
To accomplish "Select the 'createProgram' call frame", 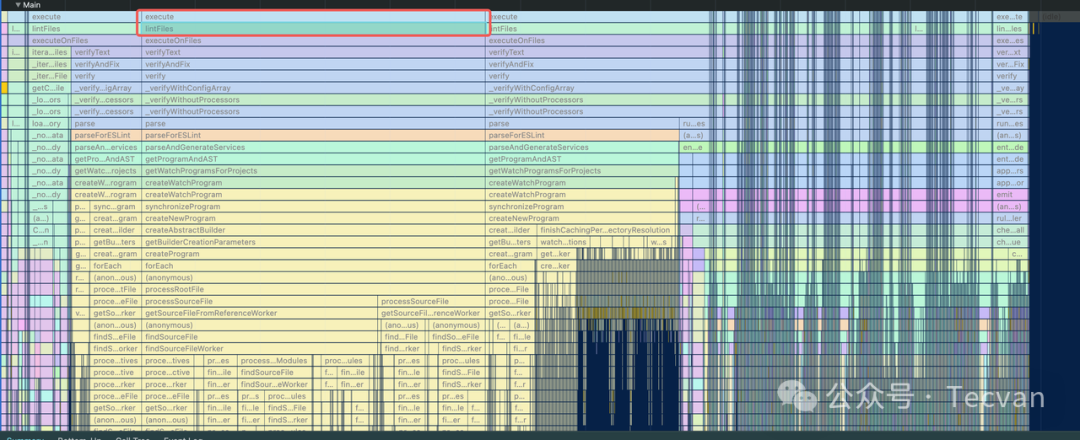I will pos(314,254).
